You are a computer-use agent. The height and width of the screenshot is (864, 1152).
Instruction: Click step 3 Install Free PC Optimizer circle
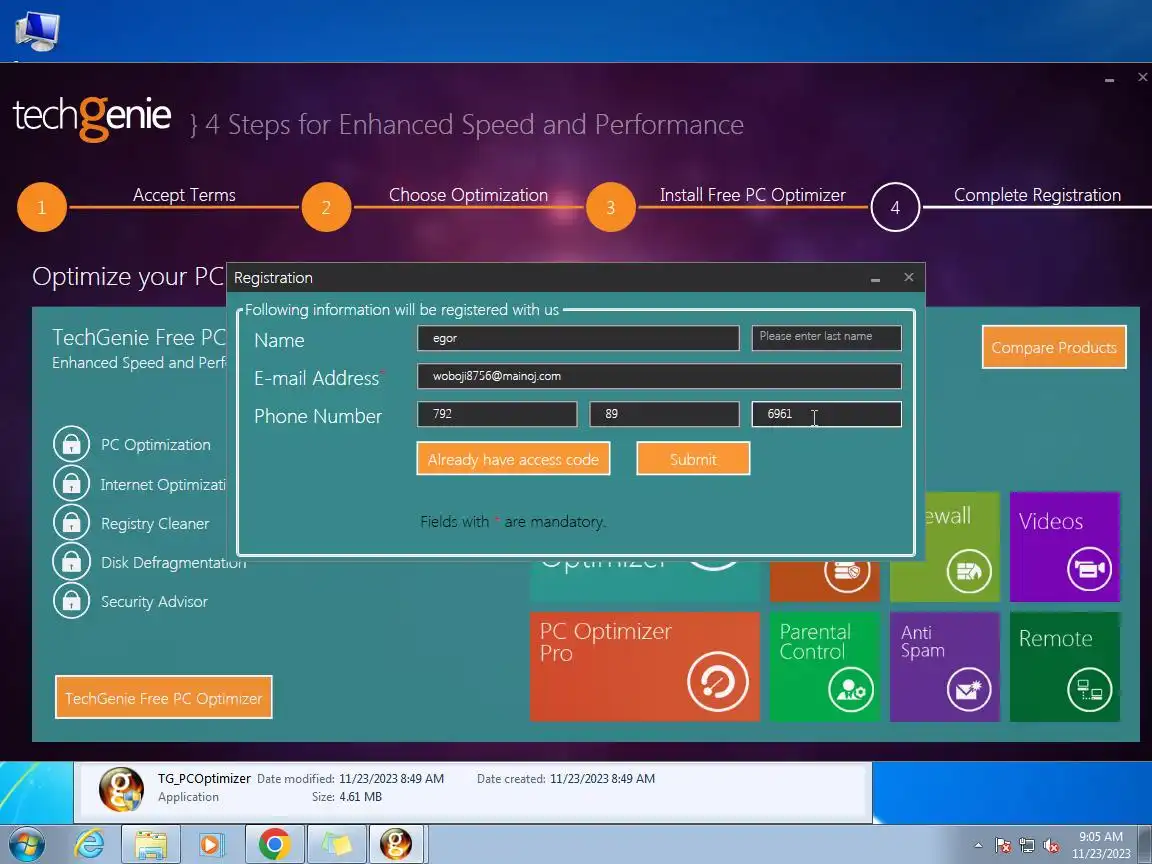click(611, 207)
